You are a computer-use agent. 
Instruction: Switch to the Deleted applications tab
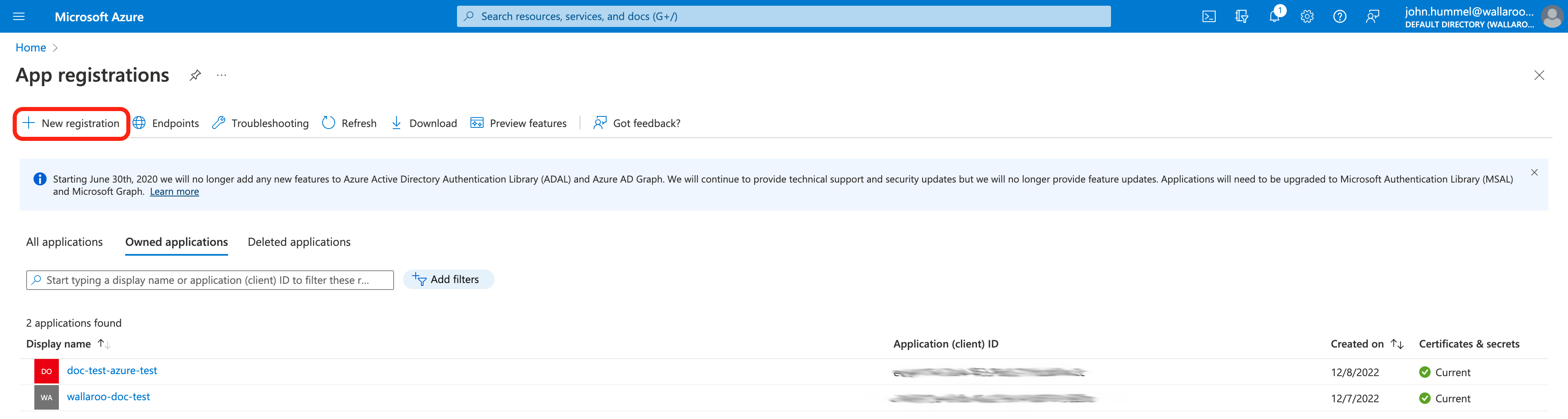tap(299, 241)
